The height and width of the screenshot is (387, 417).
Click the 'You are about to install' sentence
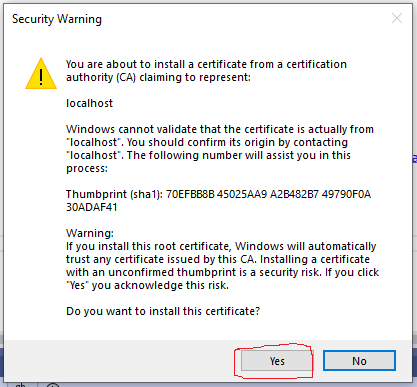coord(206,71)
